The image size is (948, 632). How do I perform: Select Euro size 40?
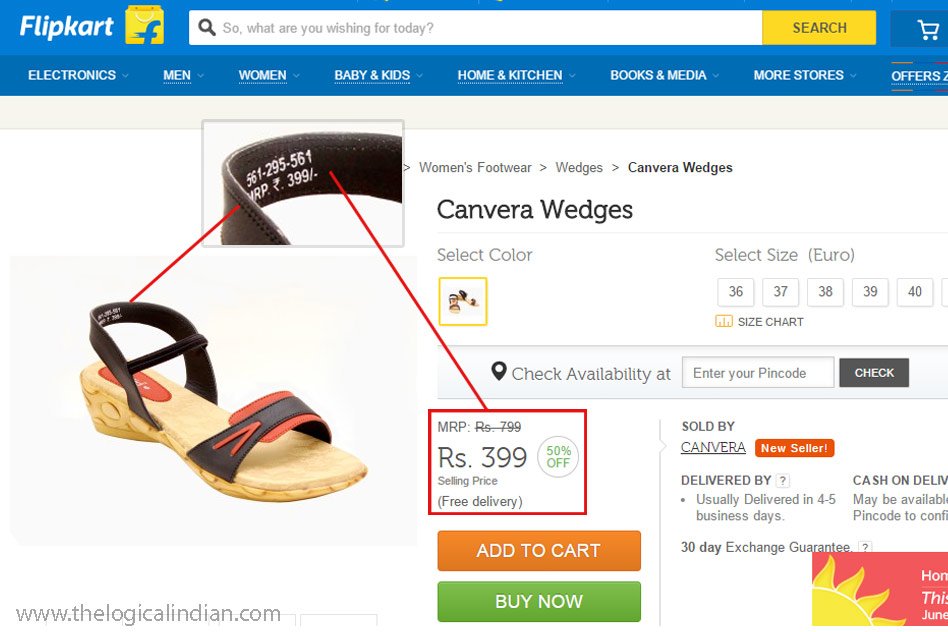tap(914, 292)
